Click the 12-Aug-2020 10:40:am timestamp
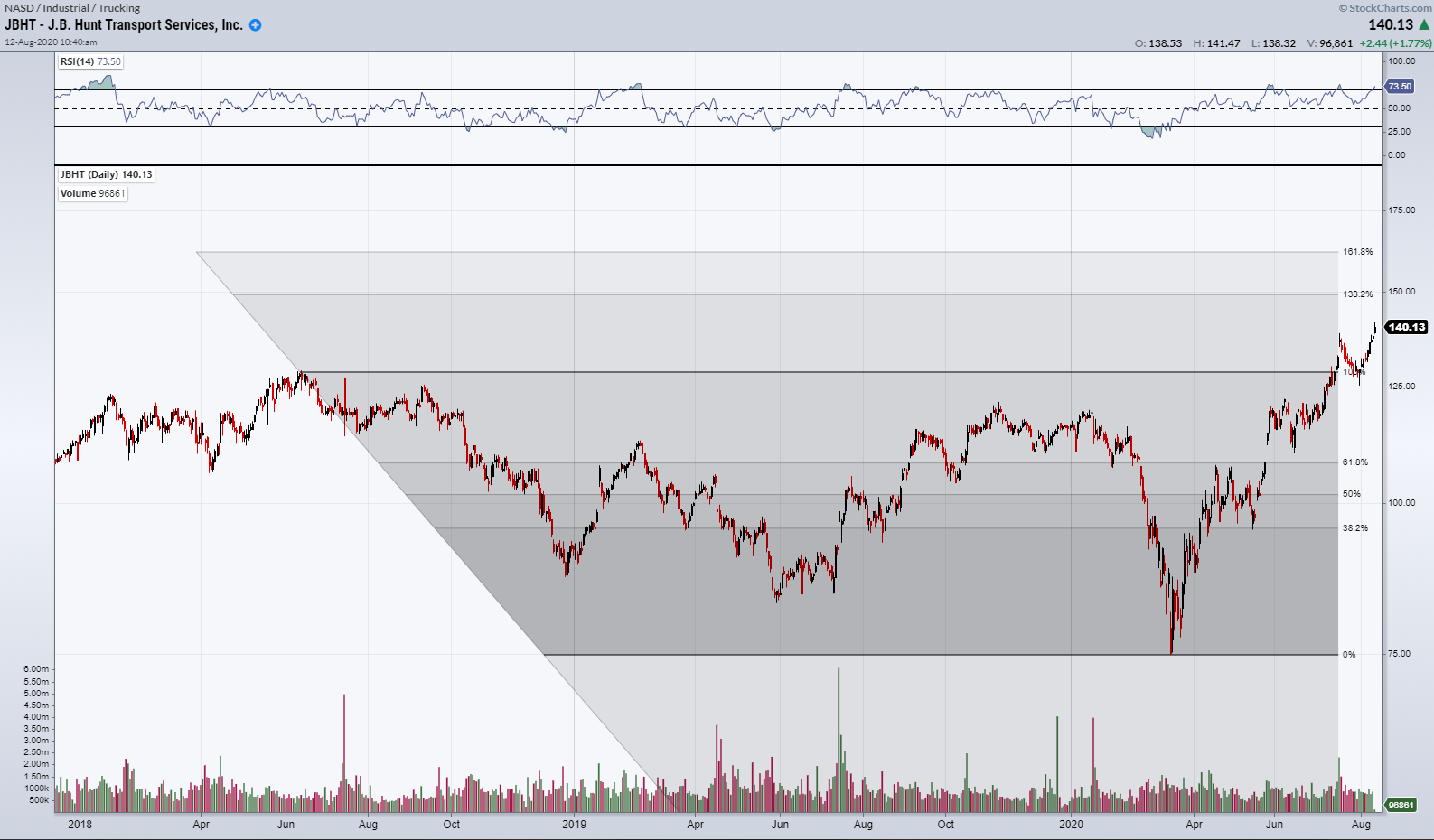The width and height of the screenshot is (1434, 840). [x=51, y=42]
